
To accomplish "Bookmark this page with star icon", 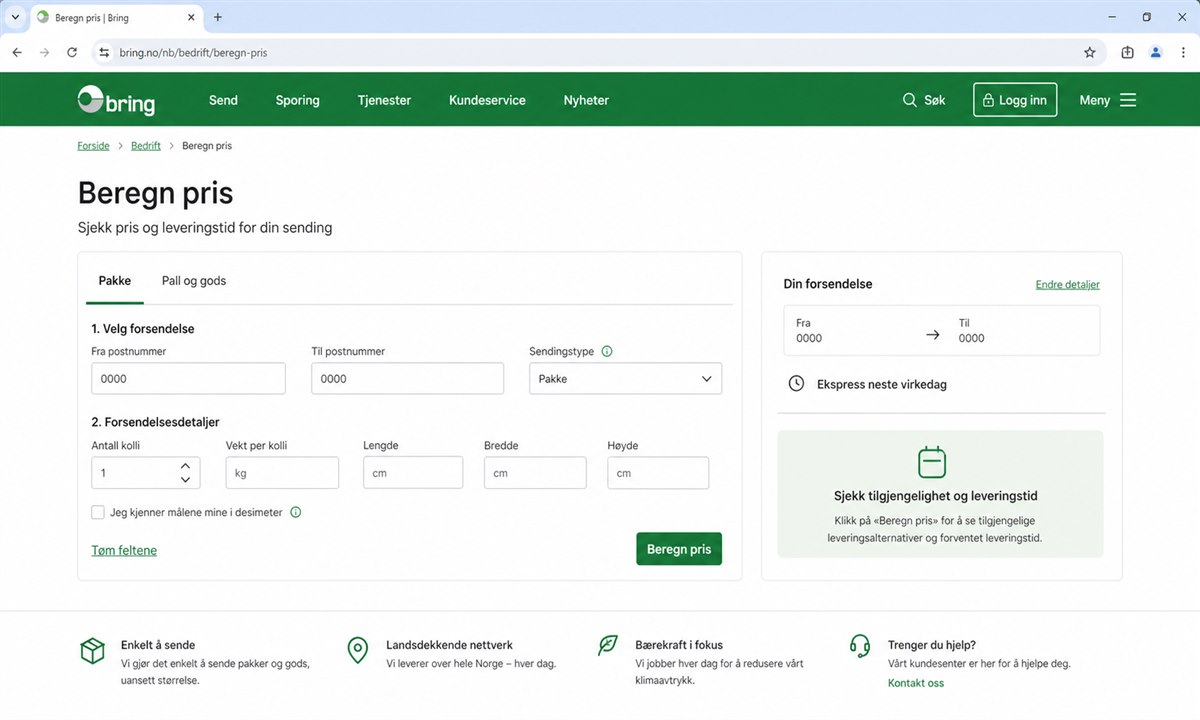I will 1090,52.
